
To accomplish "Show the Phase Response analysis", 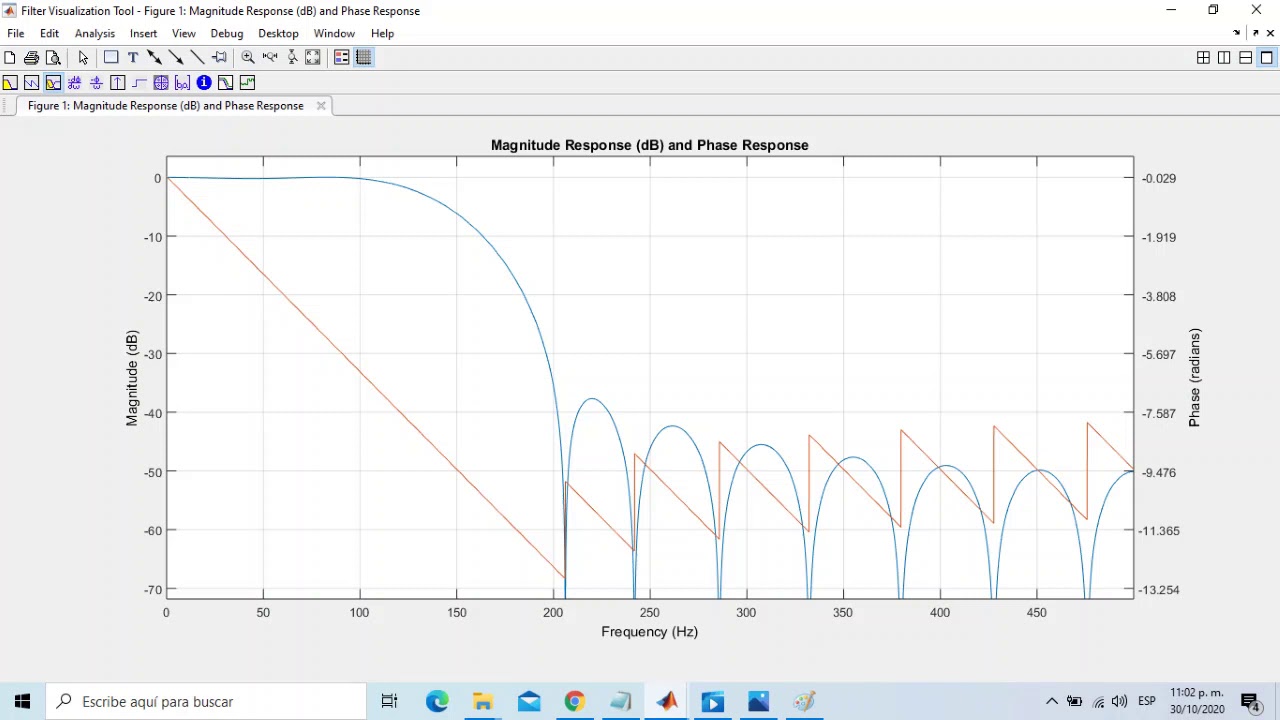I will [x=32, y=83].
